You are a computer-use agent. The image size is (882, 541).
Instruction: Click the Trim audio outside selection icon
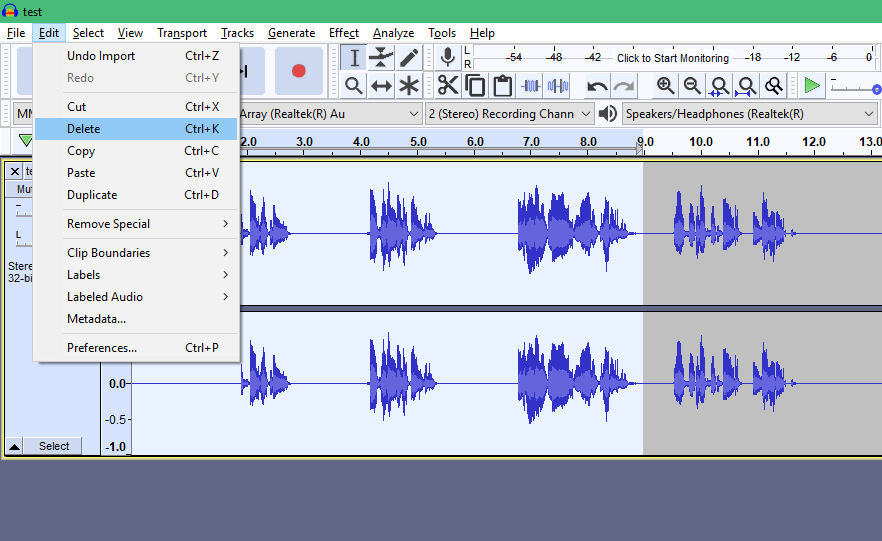(530, 86)
